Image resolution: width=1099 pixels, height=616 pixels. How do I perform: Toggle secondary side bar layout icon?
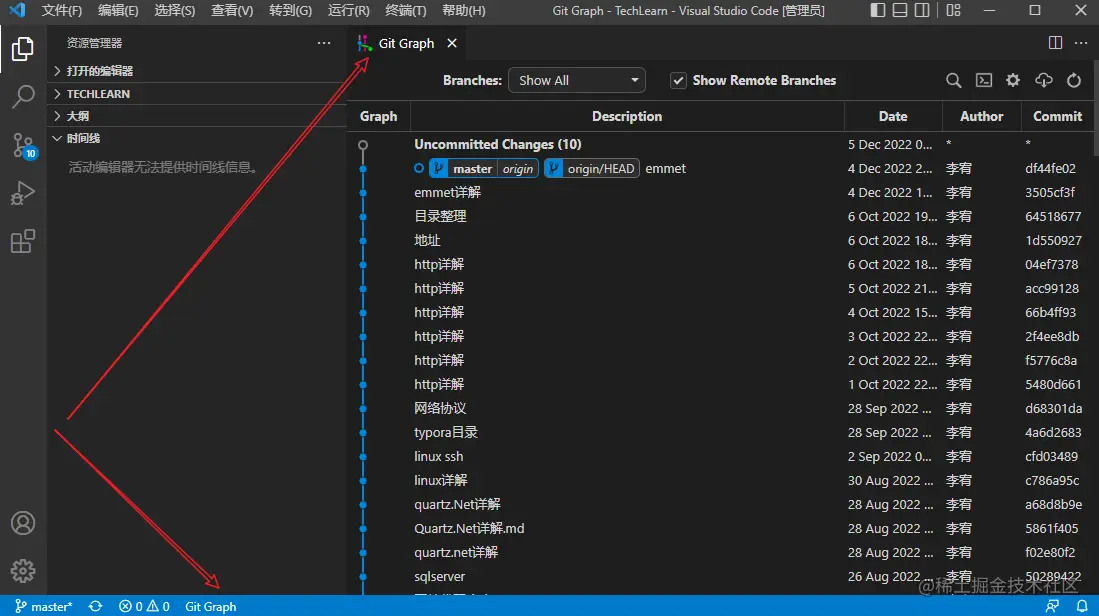922,11
